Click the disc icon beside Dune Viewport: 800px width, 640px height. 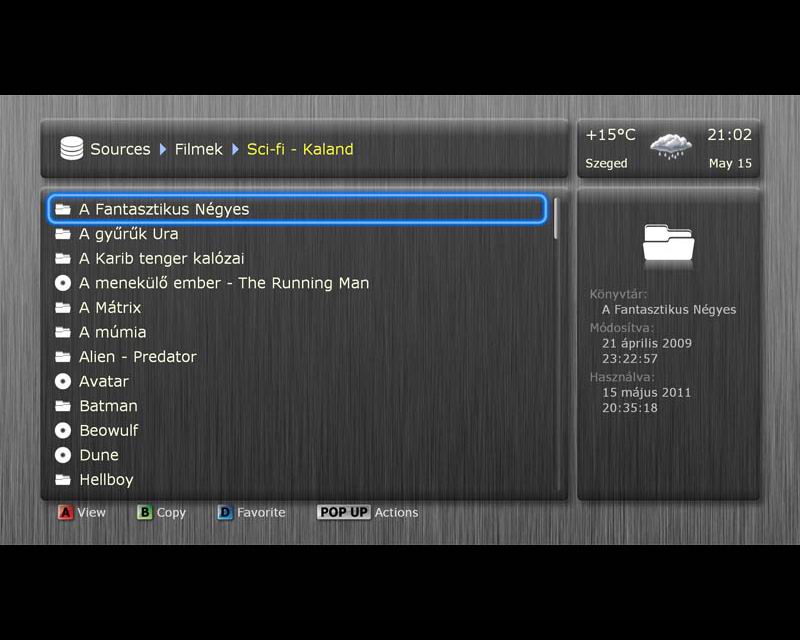[x=63, y=455]
